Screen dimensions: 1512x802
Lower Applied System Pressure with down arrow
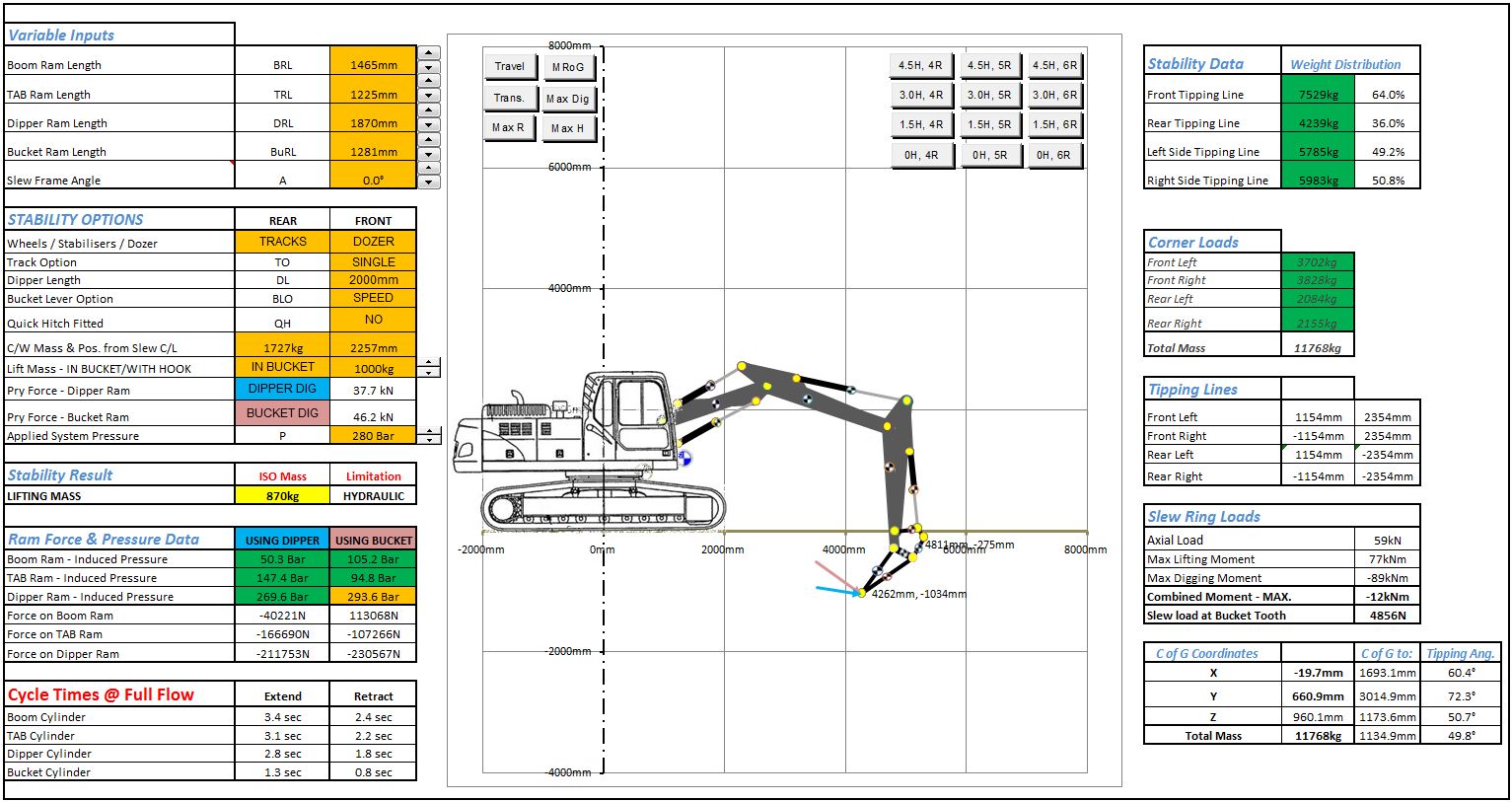428,438
